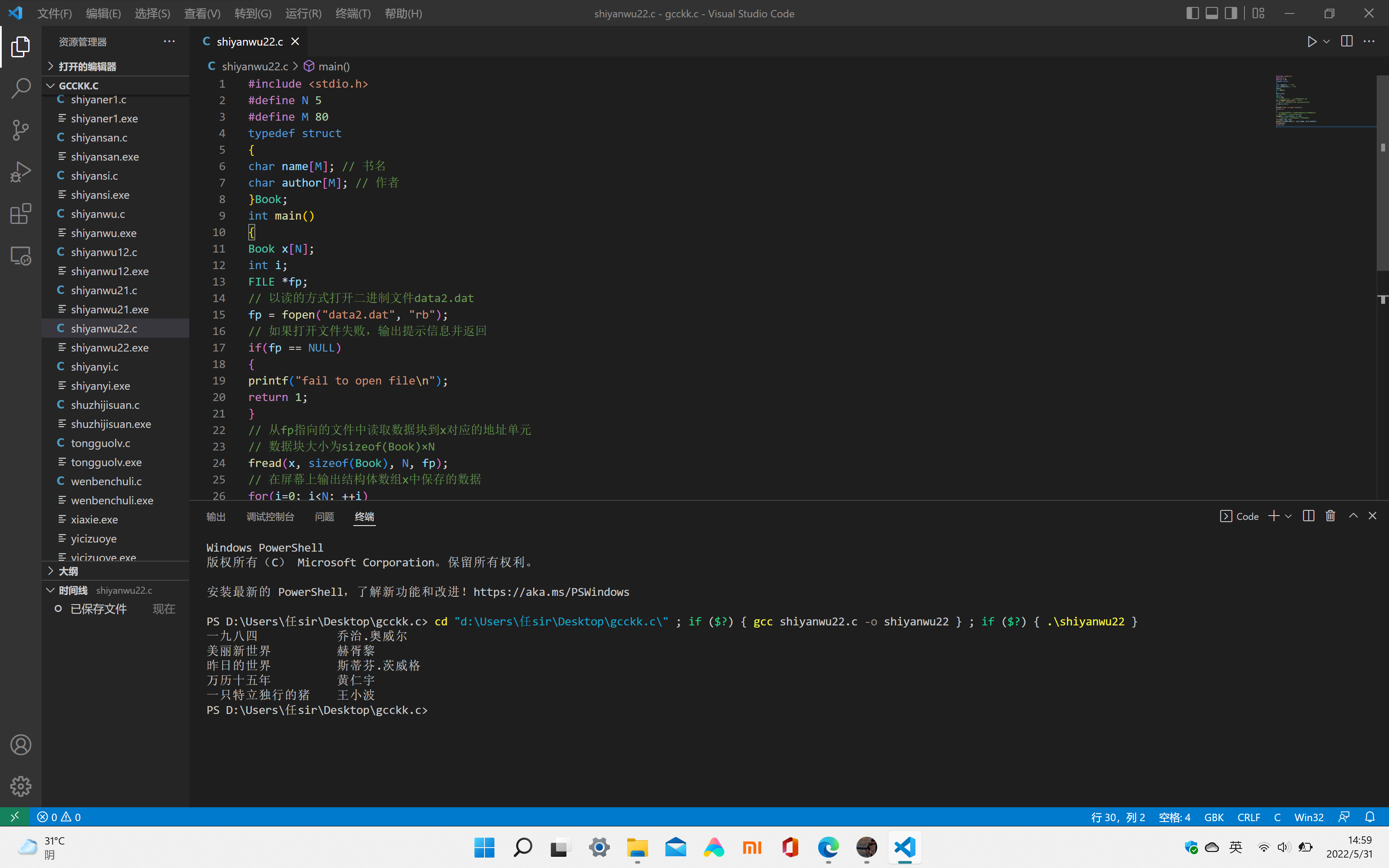The image size is (1389, 868).
Task: Toggle primary side bar visibility
Action: coord(1192,13)
